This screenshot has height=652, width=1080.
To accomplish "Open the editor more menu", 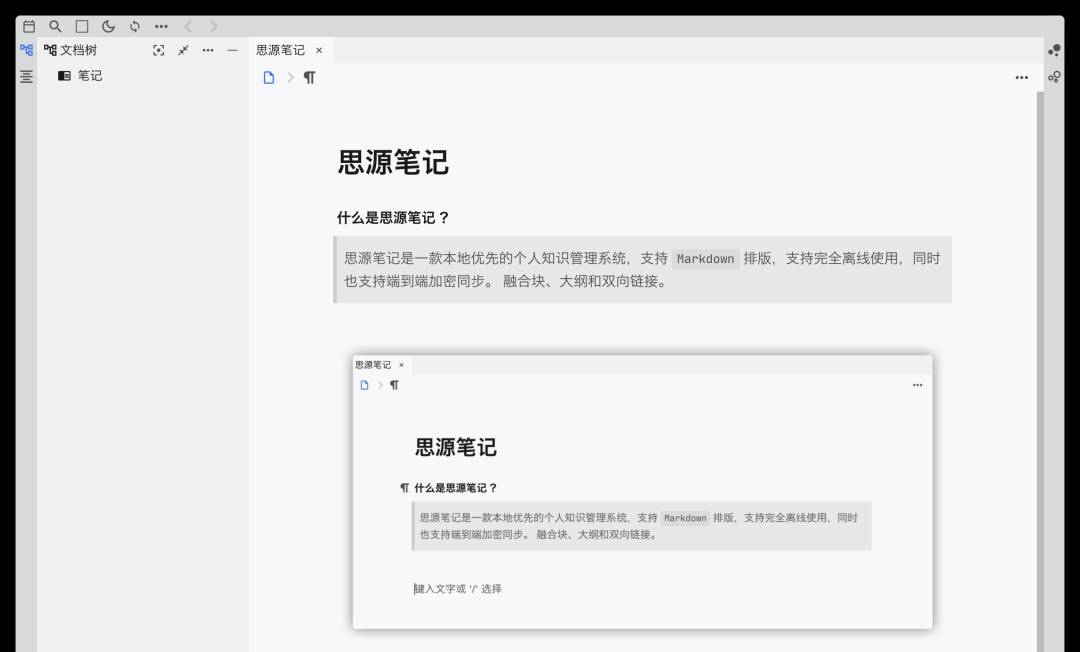I will [1021, 78].
